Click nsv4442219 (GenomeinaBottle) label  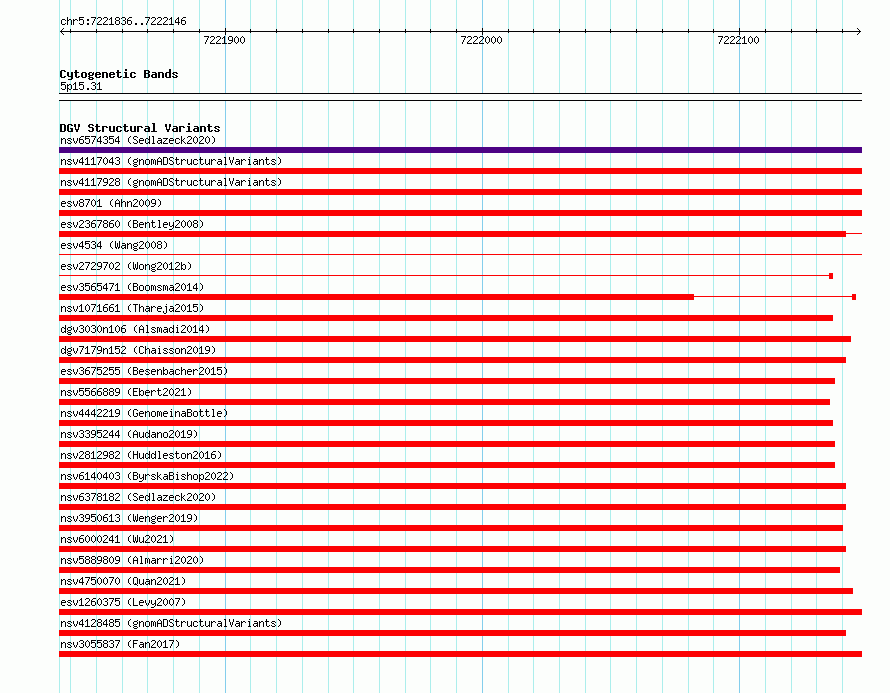pos(144,413)
